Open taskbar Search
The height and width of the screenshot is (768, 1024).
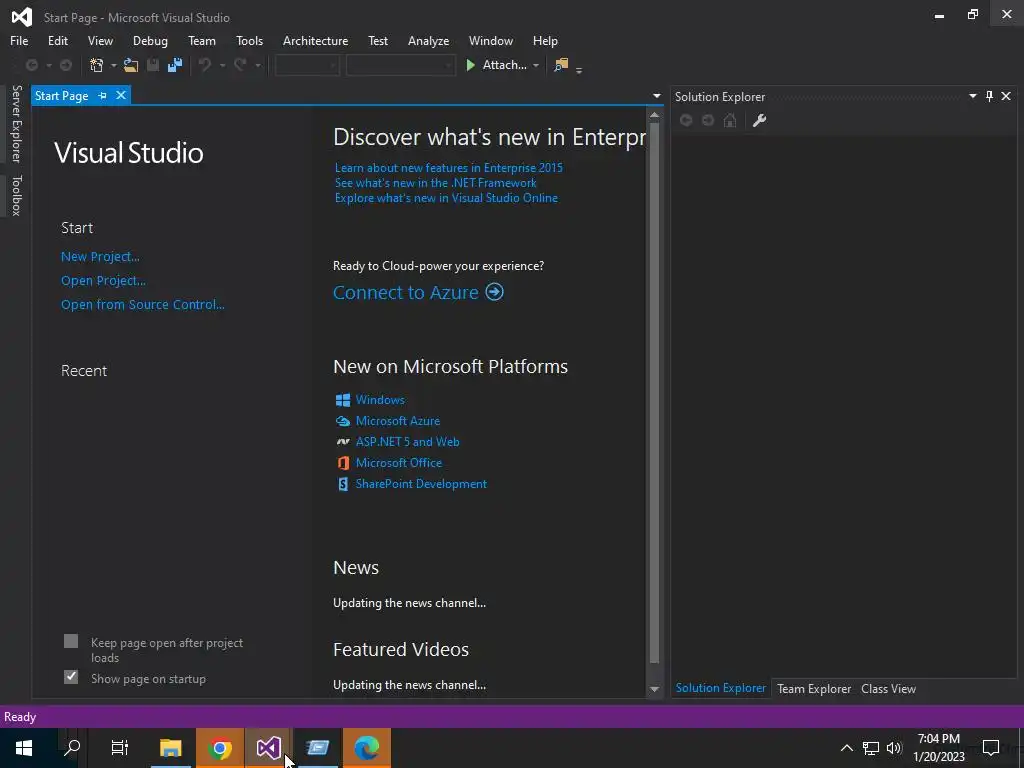[x=72, y=748]
